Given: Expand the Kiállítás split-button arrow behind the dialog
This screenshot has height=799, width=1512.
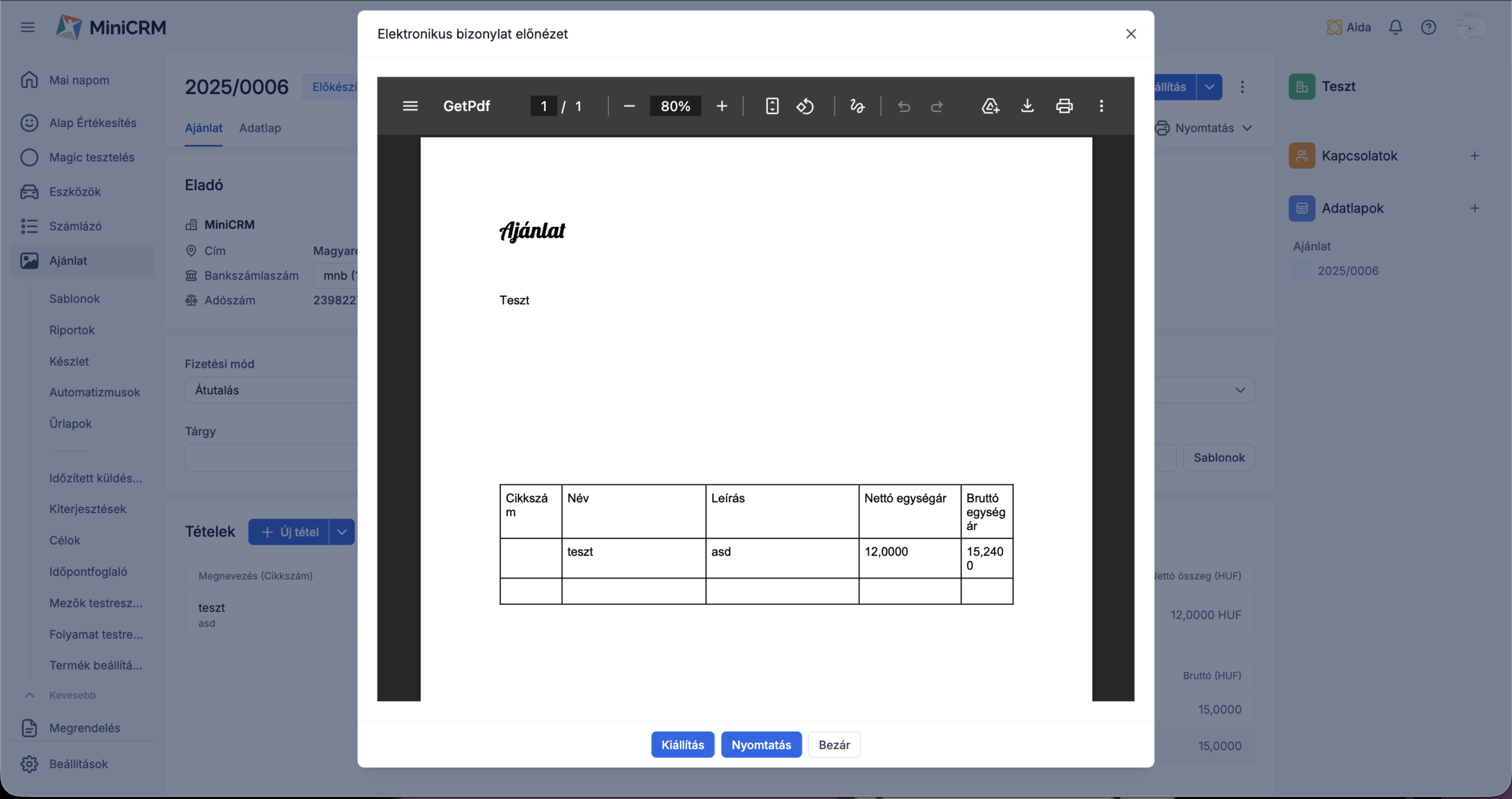Looking at the screenshot, I should 1210,87.
